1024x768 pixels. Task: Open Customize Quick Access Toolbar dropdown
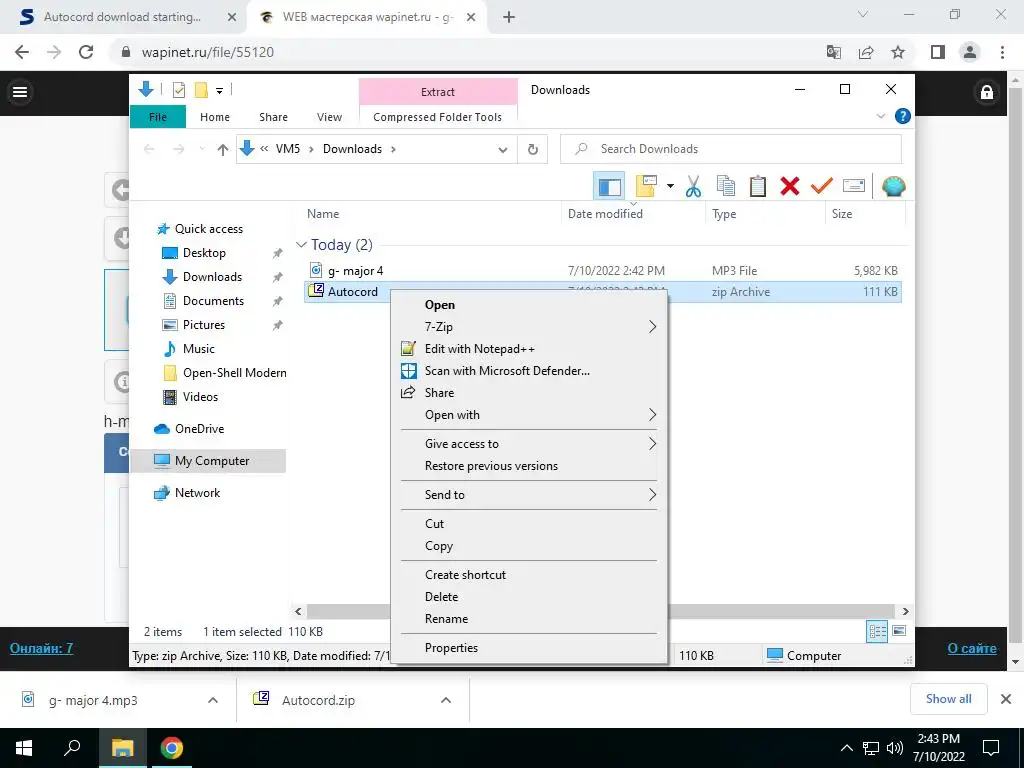219,91
